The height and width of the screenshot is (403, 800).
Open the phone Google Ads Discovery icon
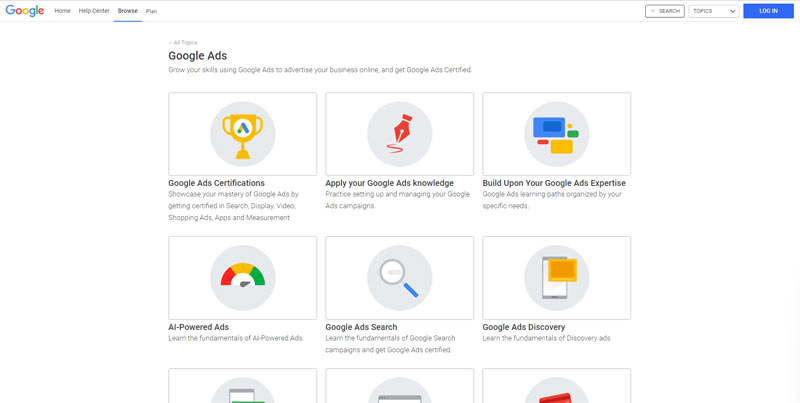click(x=556, y=277)
